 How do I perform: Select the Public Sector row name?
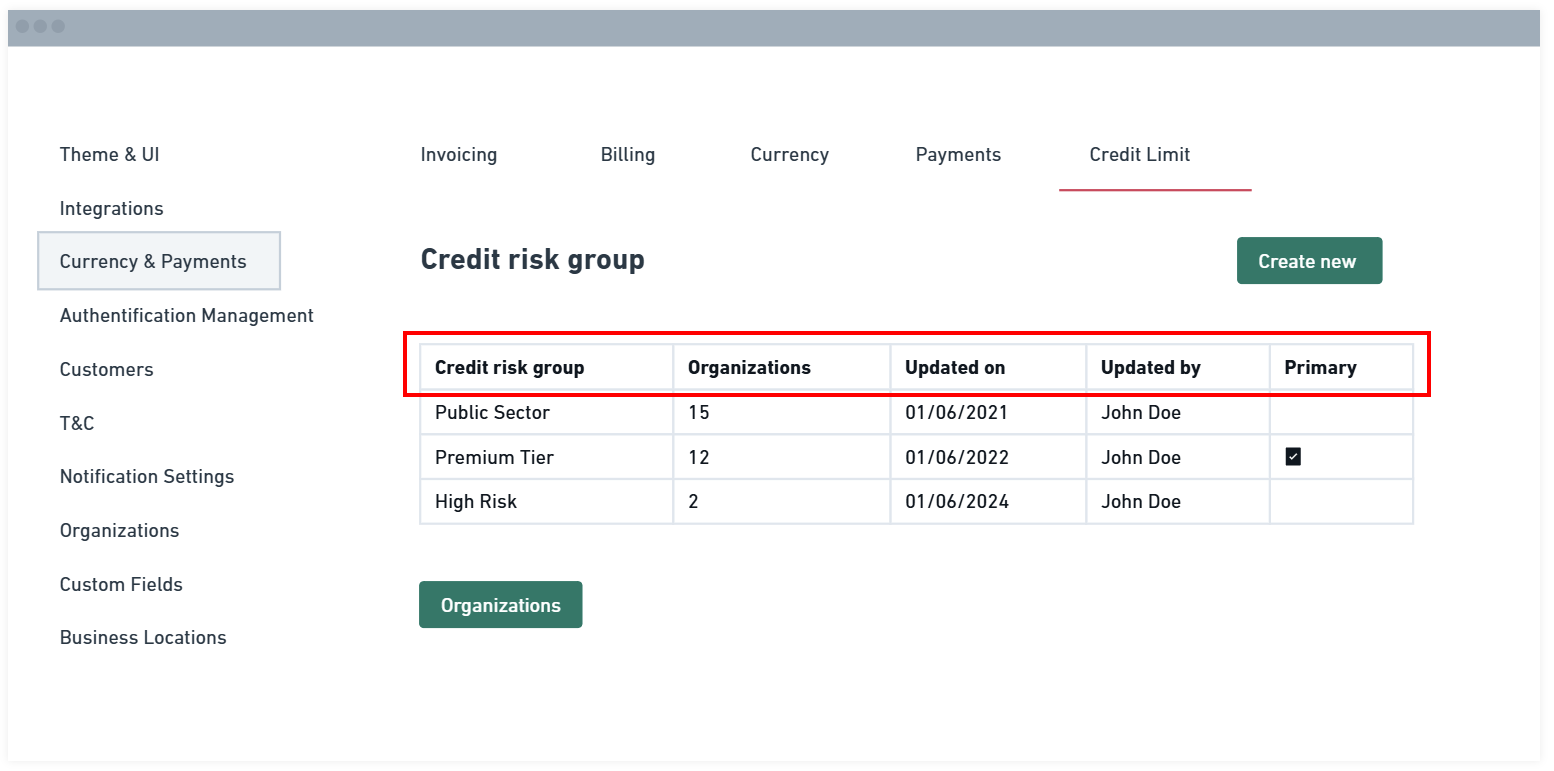pos(492,412)
